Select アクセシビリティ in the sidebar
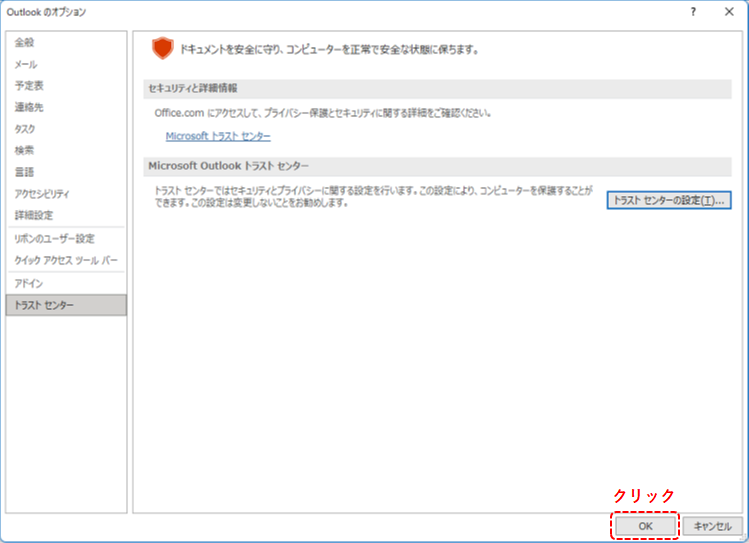749x543 pixels. 66,193
